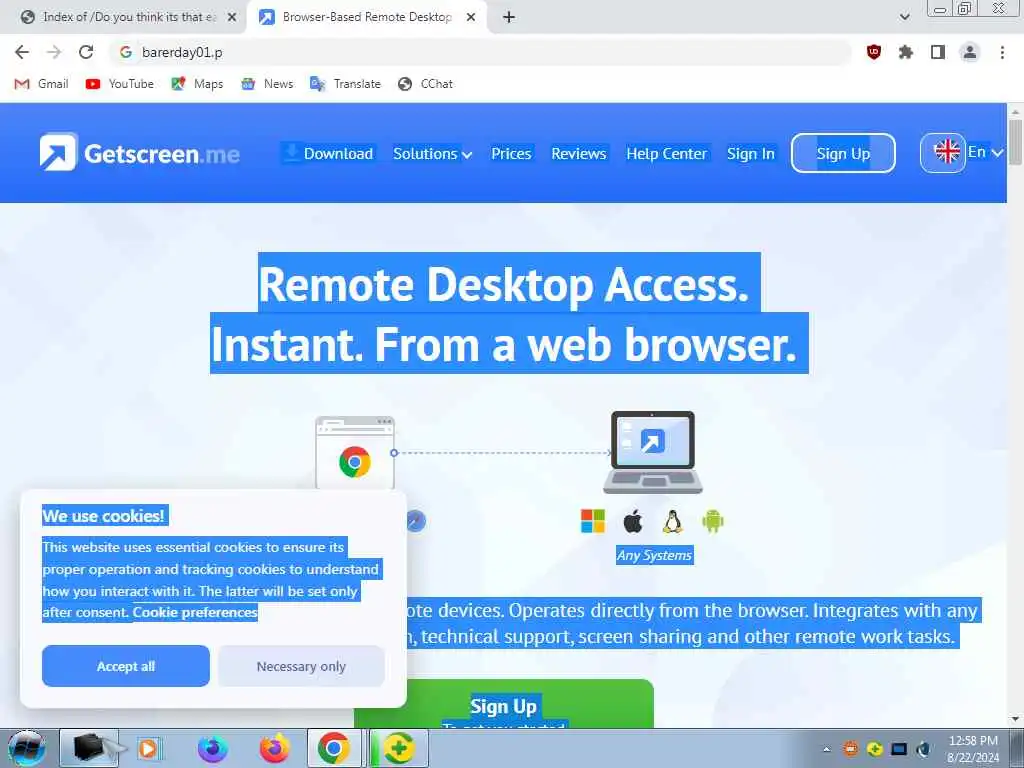Screen dimensions: 1024x768
Task: Click the 'Remote Desktop Access.' headline
Action: (504, 285)
